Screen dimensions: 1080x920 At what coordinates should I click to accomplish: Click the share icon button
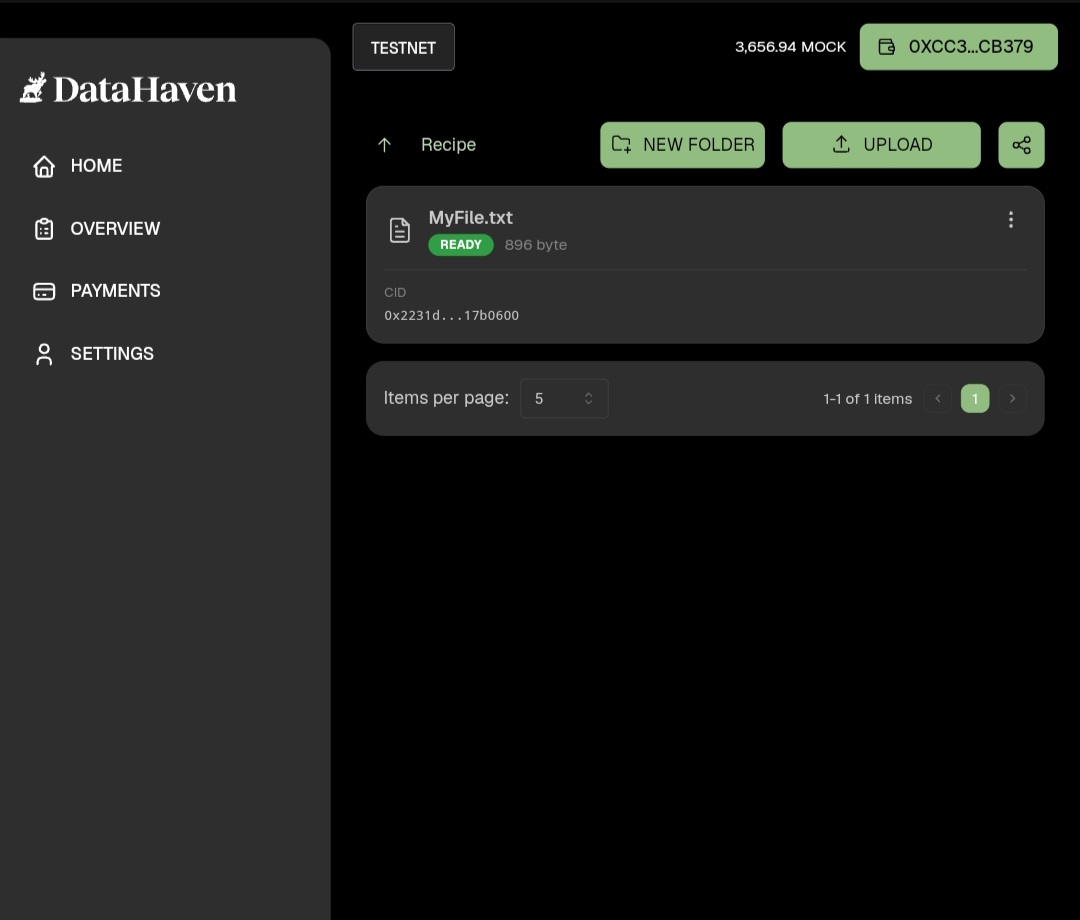1021,145
